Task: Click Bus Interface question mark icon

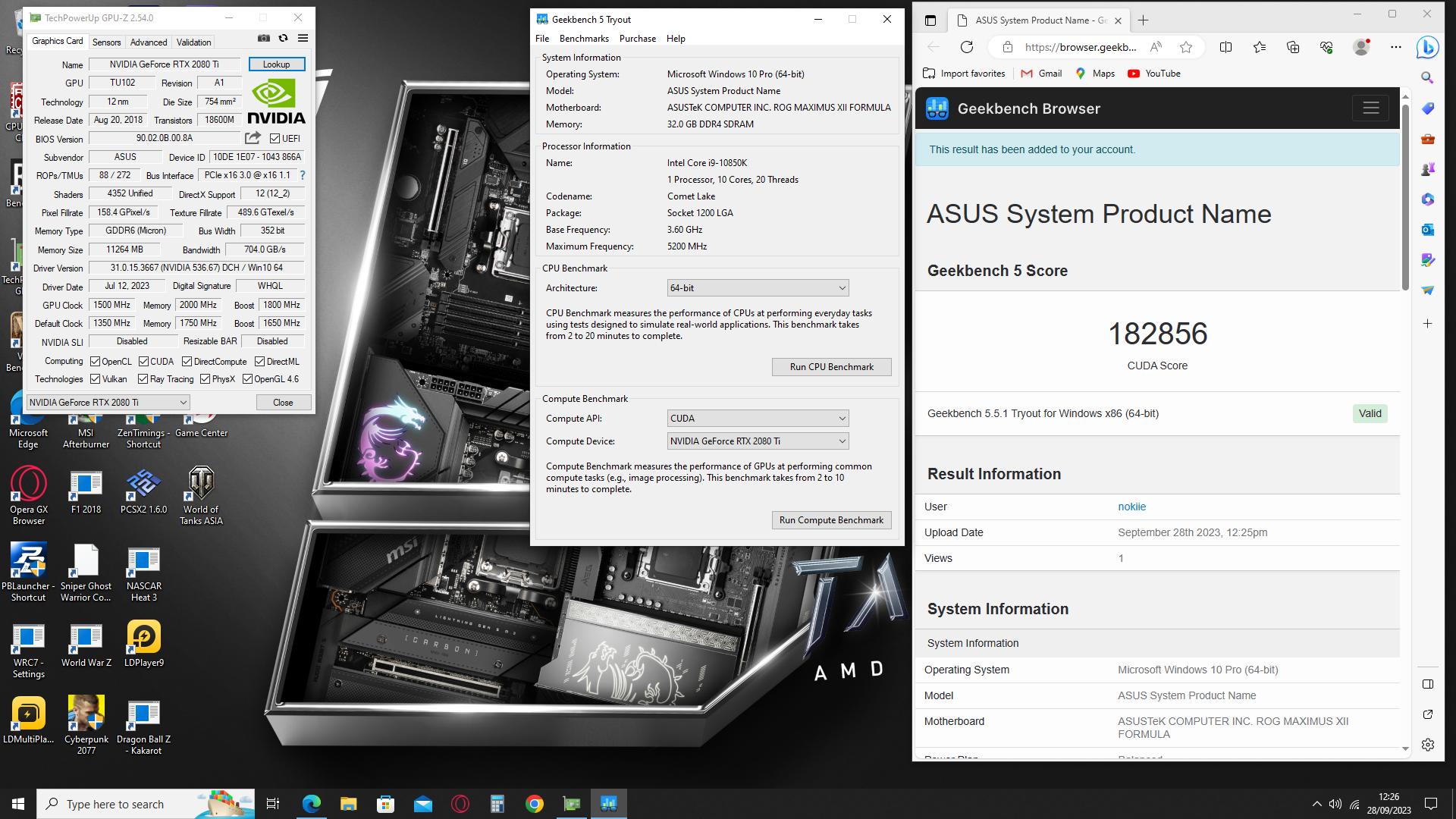Action: coord(303,175)
